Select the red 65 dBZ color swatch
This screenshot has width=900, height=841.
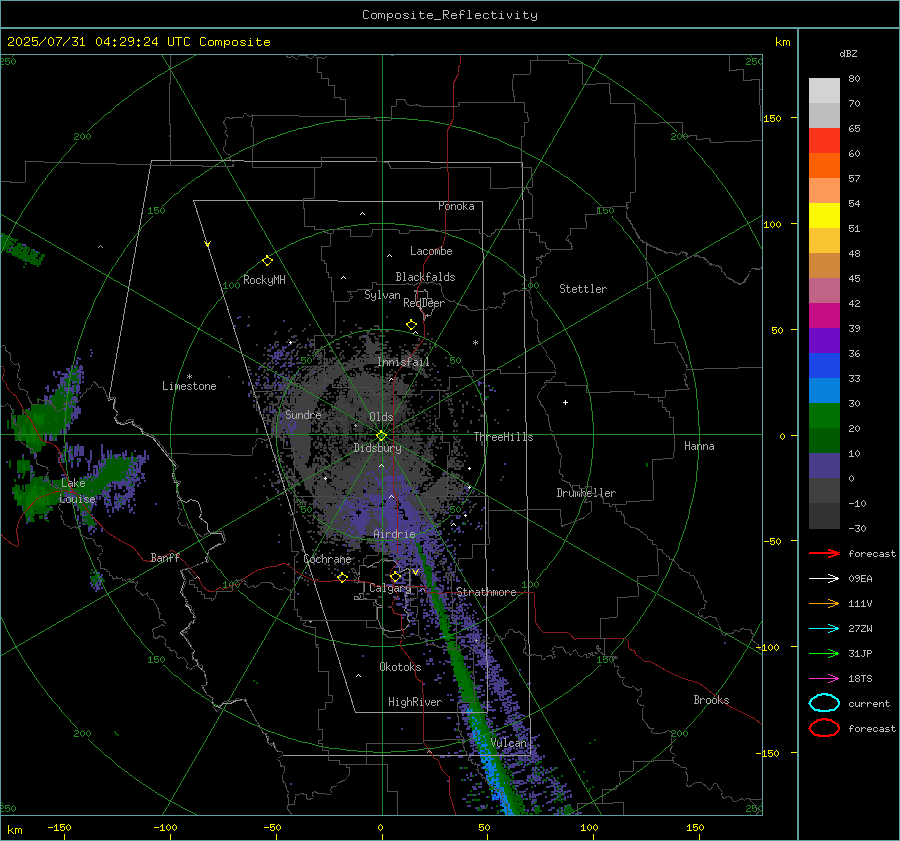tap(824, 140)
